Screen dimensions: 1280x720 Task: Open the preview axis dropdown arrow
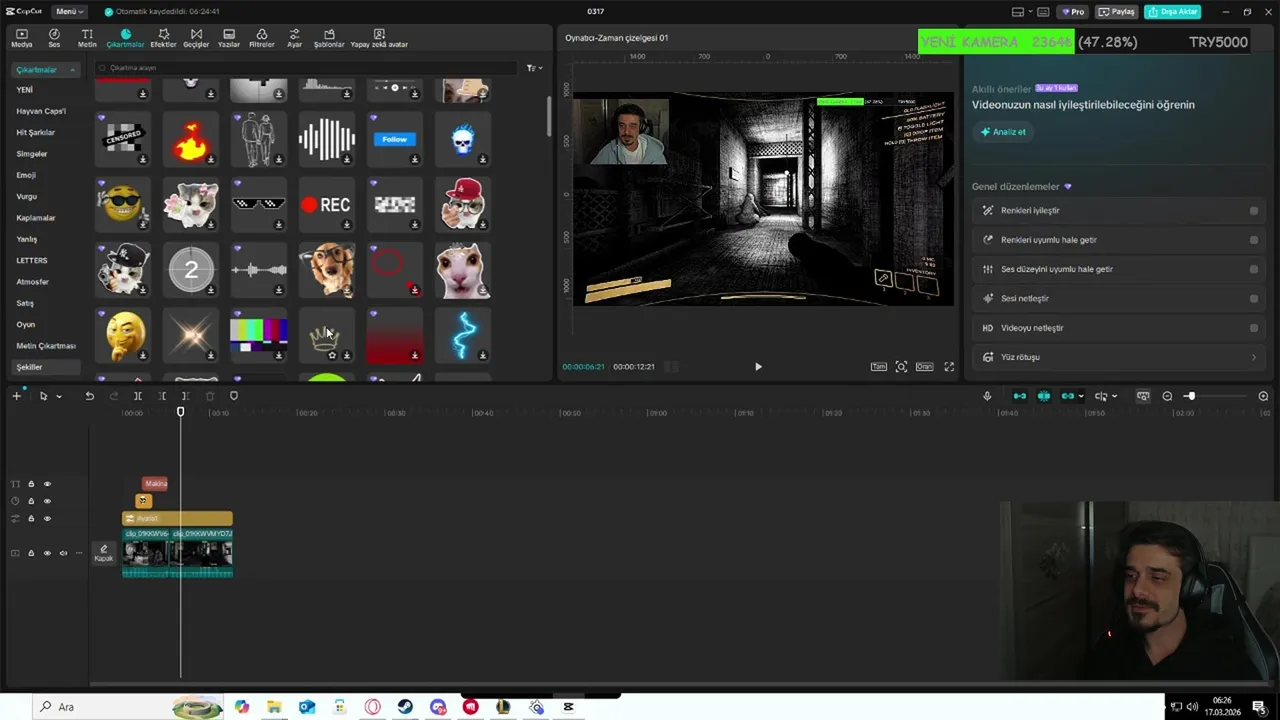[x=1114, y=397]
